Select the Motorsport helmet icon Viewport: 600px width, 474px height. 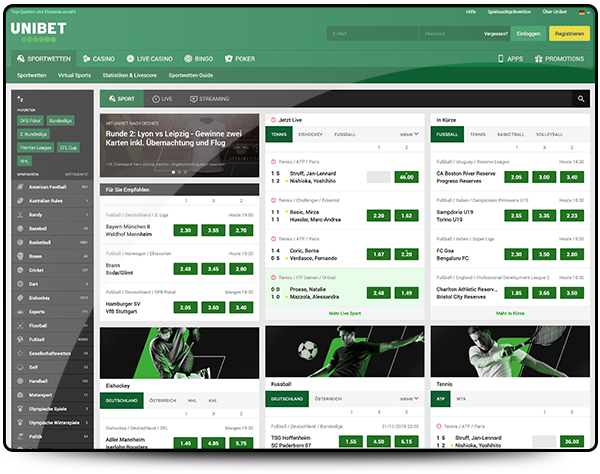click(x=20, y=395)
